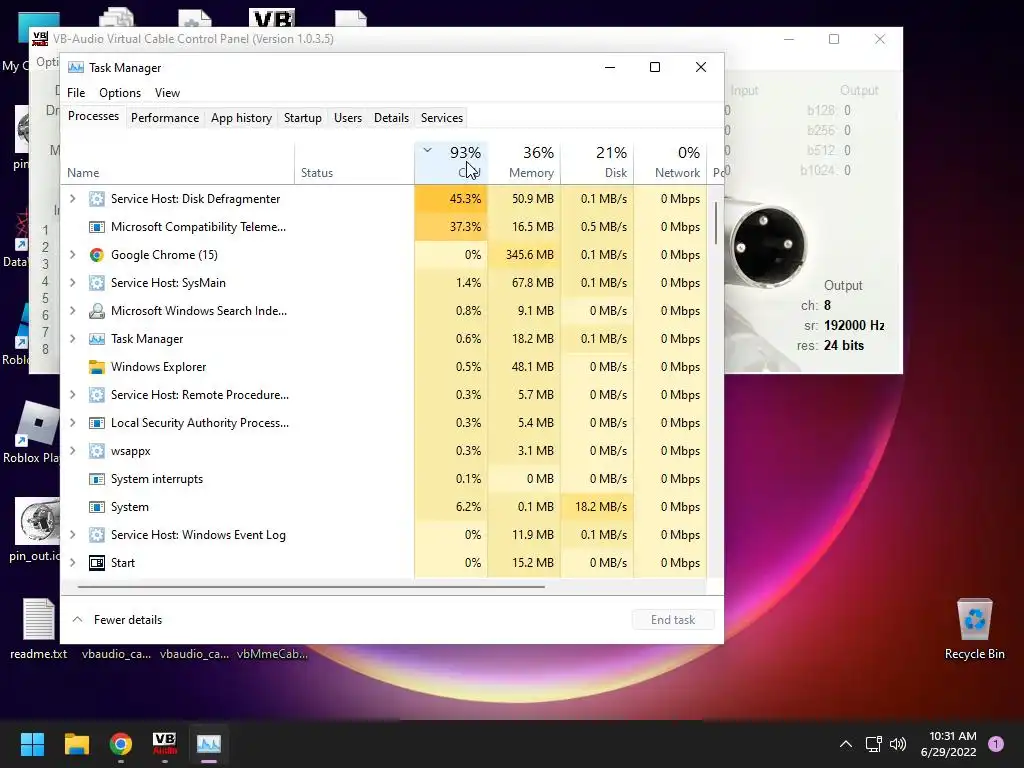Open the View menu in Task Manager
Image resolution: width=1024 pixels, height=768 pixels.
tap(167, 93)
